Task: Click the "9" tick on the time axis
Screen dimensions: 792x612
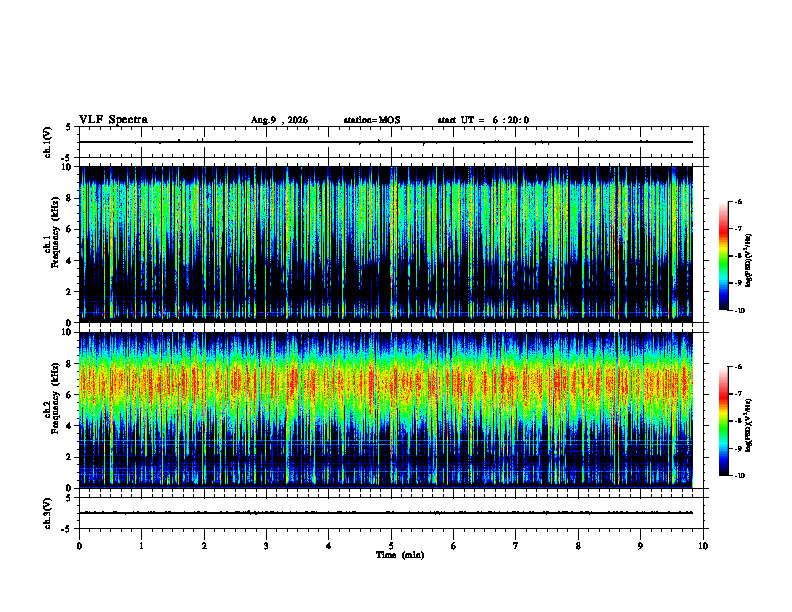Action: [x=640, y=546]
